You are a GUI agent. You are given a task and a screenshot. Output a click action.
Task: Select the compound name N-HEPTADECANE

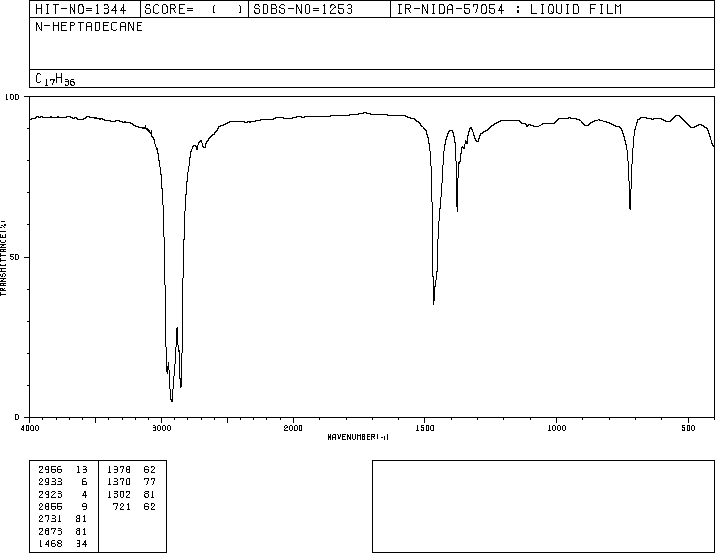coord(89,26)
